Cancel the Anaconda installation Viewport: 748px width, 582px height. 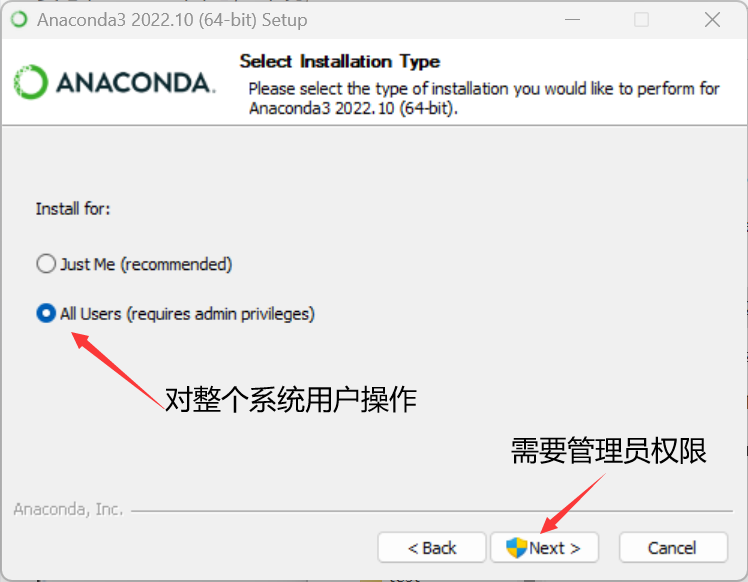click(673, 548)
